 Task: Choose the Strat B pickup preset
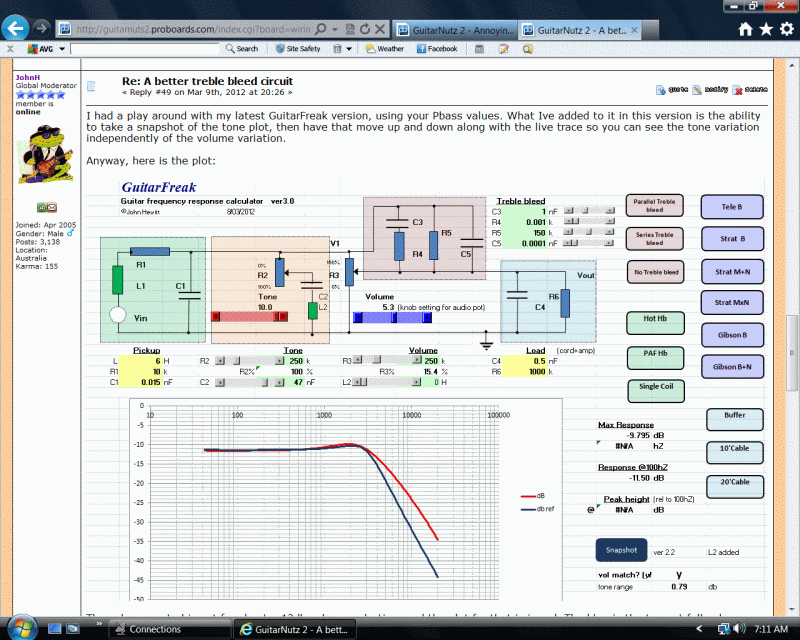tap(732, 238)
